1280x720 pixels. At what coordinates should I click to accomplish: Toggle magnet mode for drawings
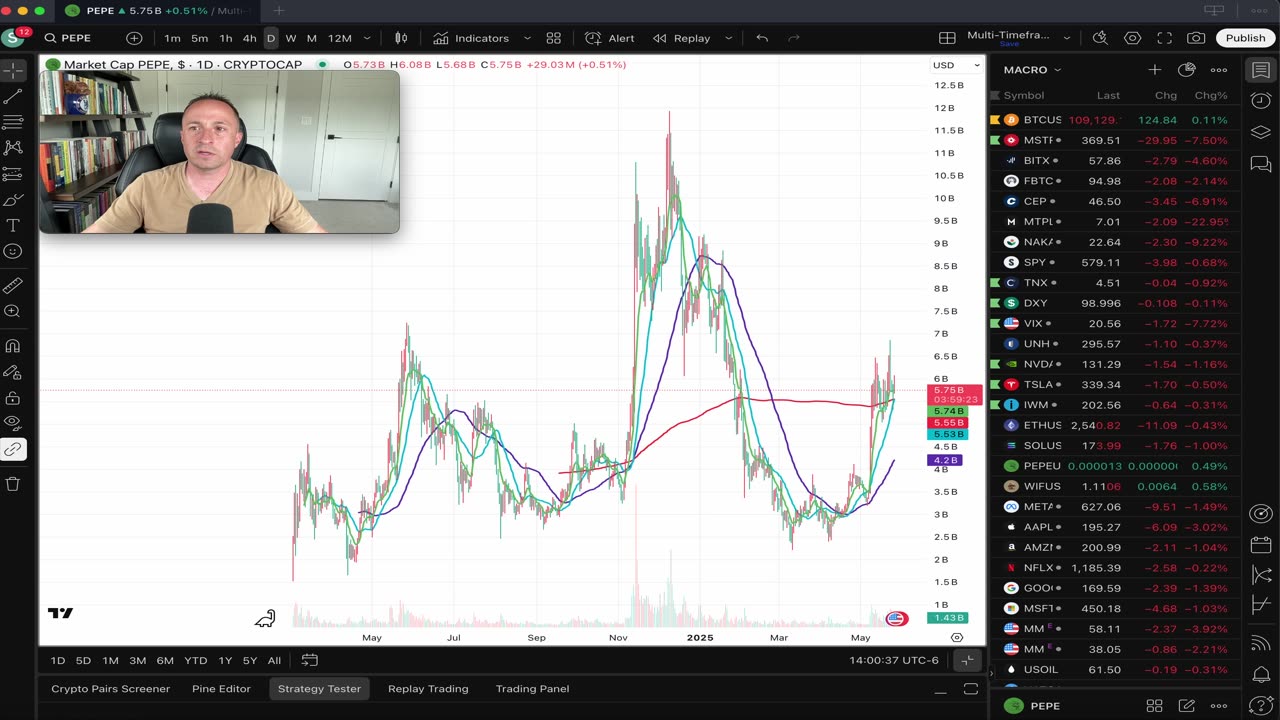[13, 346]
